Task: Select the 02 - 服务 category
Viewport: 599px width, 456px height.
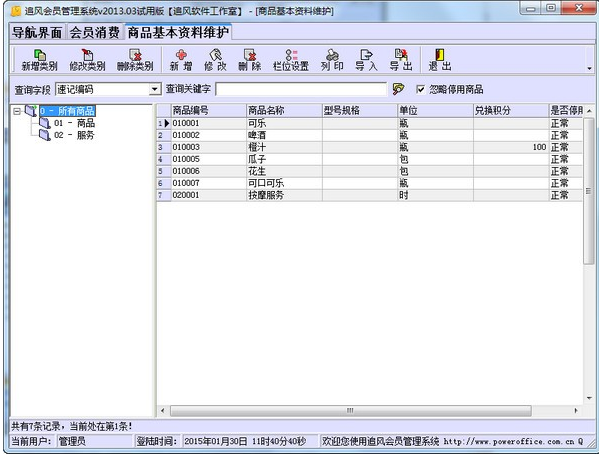Action: pos(74,135)
